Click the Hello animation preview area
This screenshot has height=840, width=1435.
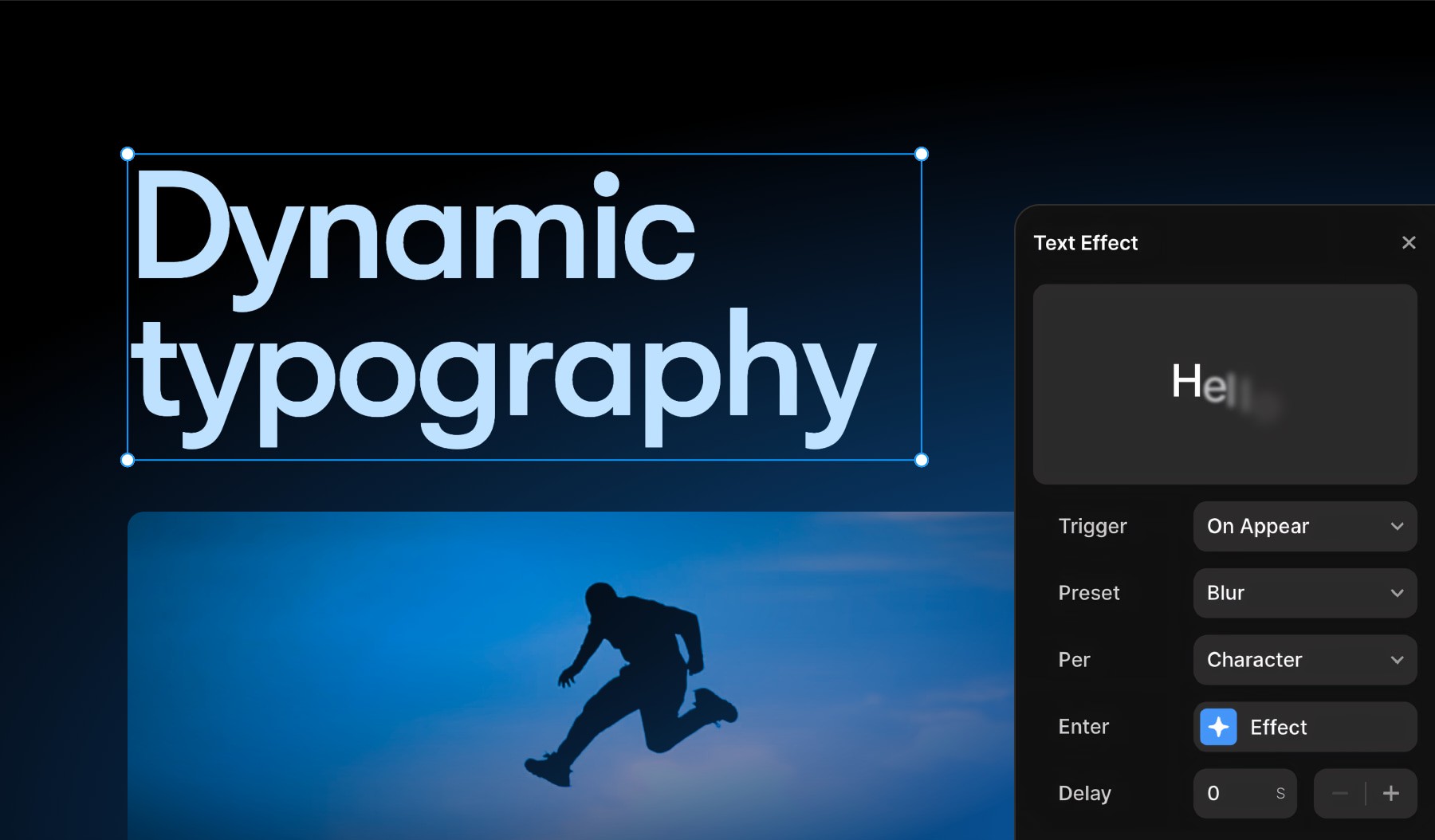[x=1225, y=385]
